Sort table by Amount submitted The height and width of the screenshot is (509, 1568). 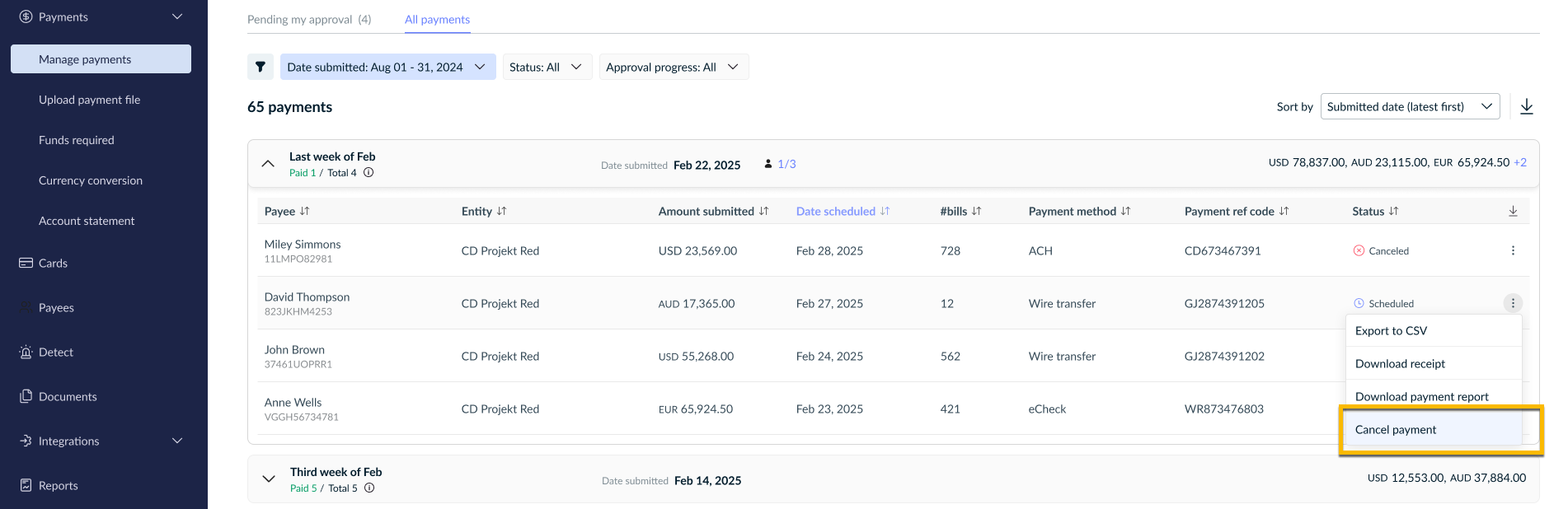pyautogui.click(x=713, y=211)
